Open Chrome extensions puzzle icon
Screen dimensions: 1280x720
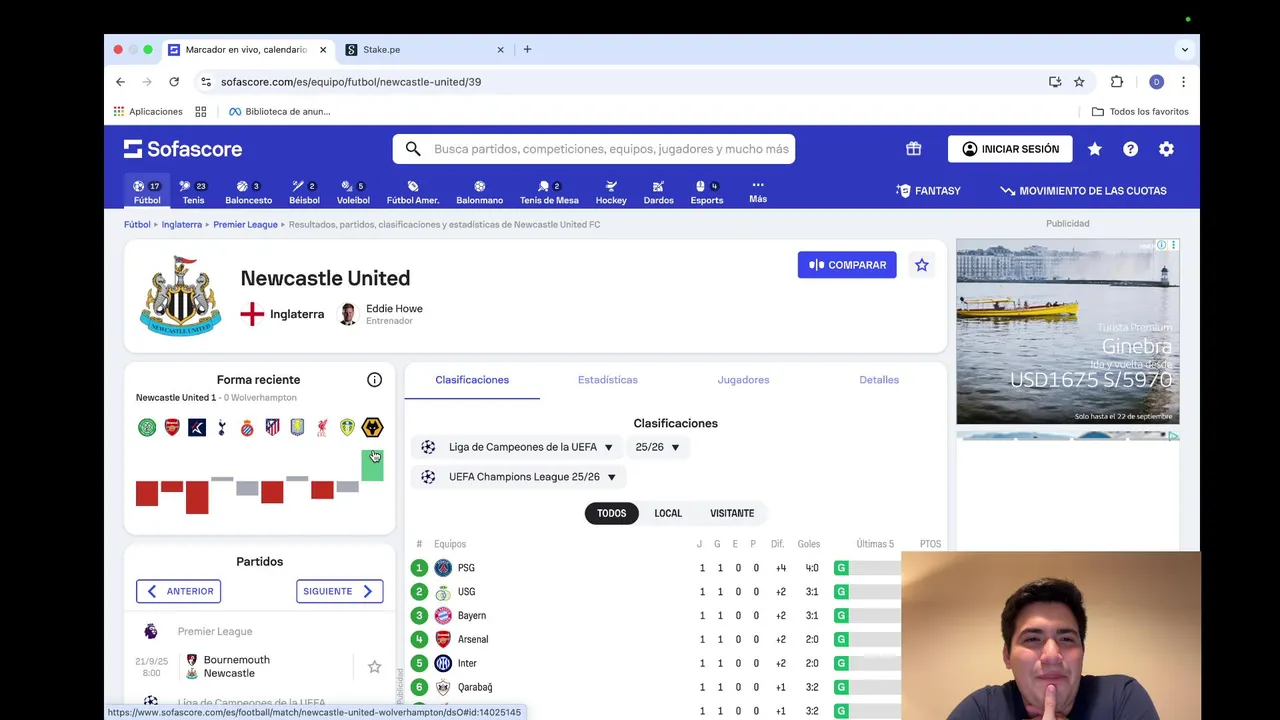click(x=1117, y=82)
